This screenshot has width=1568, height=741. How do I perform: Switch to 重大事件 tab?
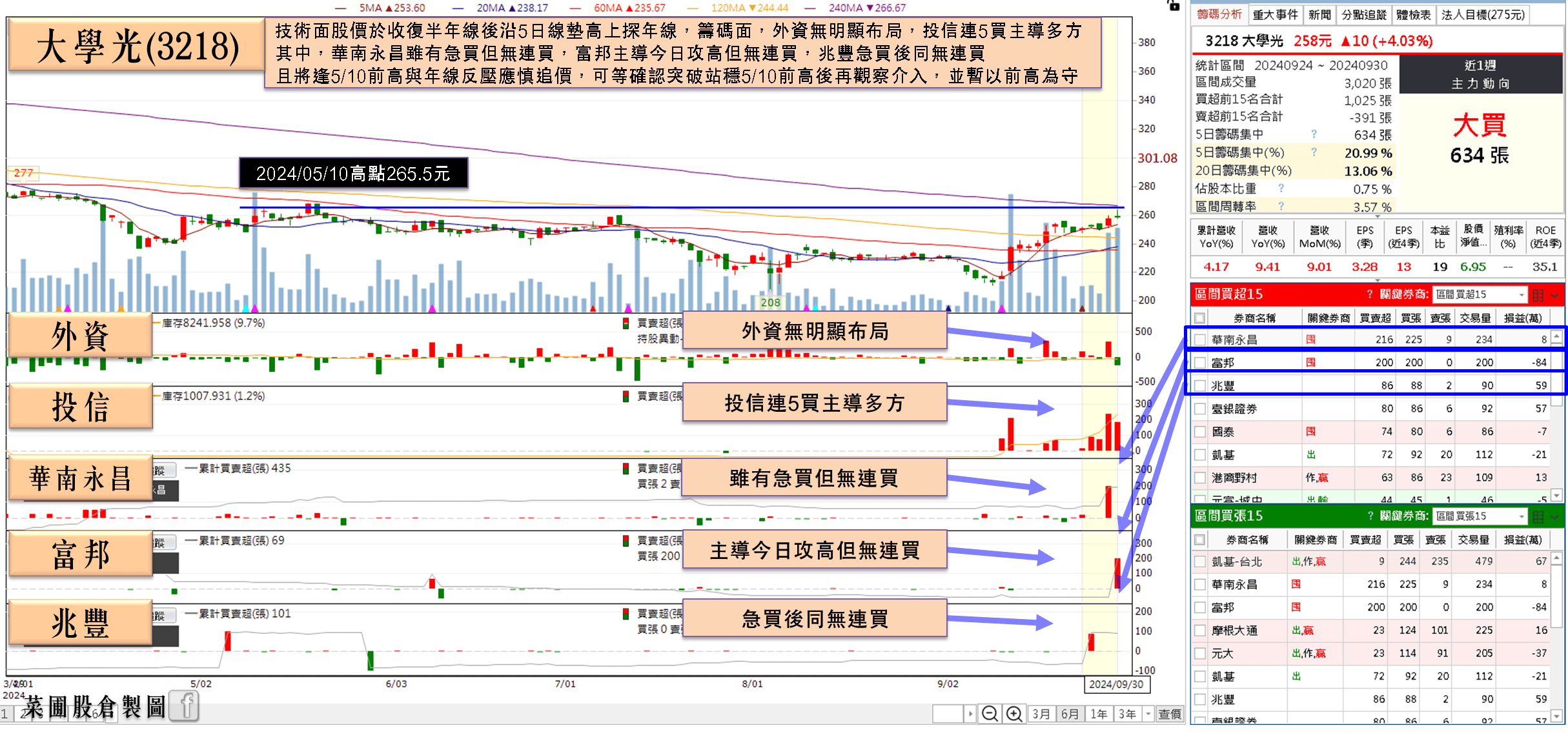pyautogui.click(x=1275, y=14)
